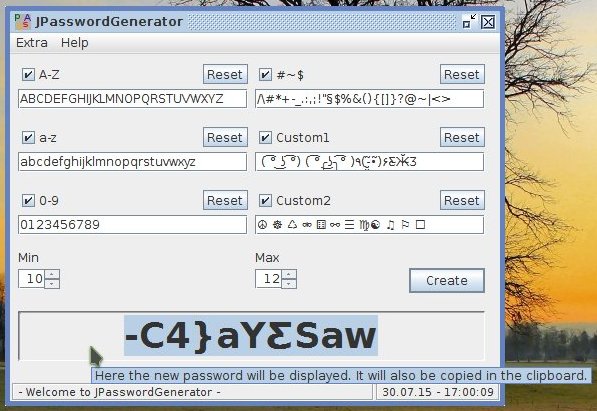
Task: Click the window maximize/restore icon
Action: click(x=469, y=22)
